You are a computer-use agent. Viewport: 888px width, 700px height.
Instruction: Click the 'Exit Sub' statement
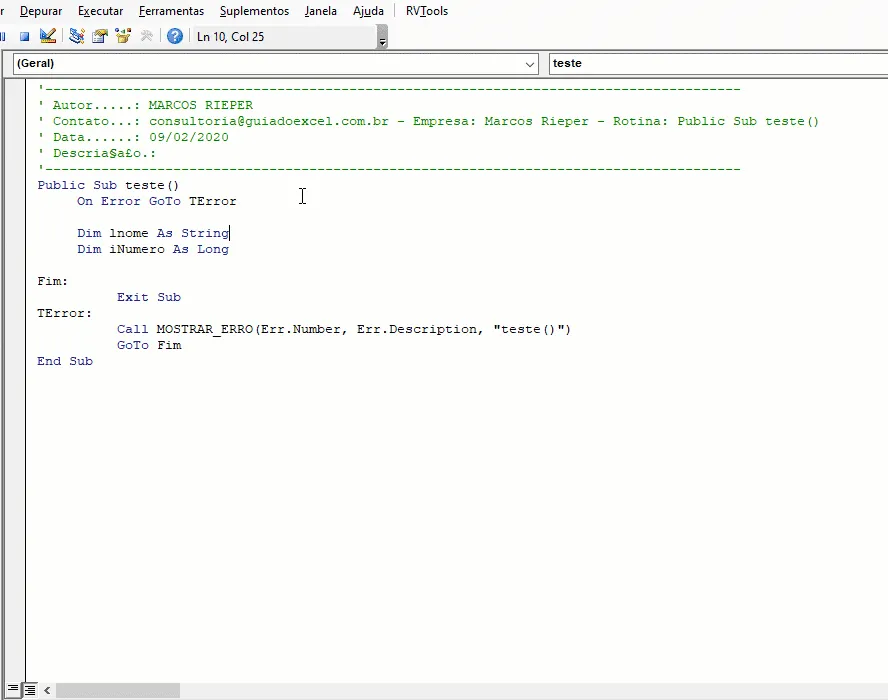click(149, 297)
